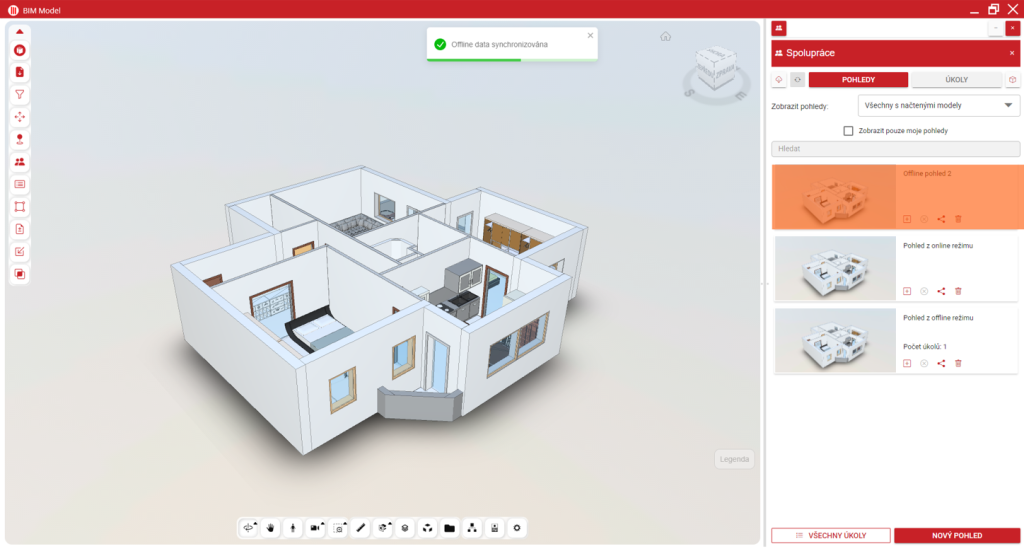Image resolution: width=1024 pixels, height=551 pixels.
Task: Share the 'Pohled z offline režimu' view
Action: pos(941,363)
